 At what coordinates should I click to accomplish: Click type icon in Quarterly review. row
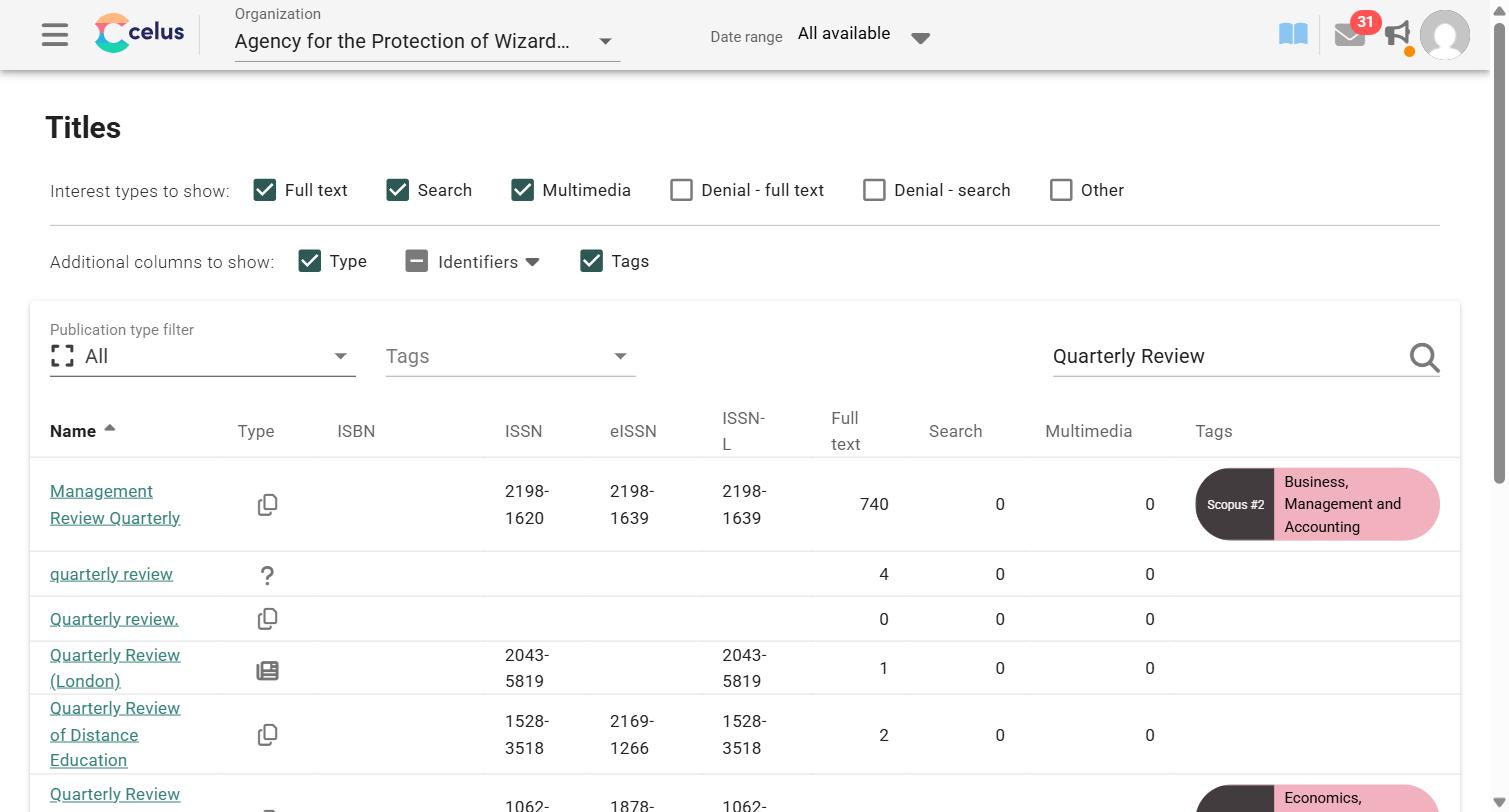click(x=267, y=619)
